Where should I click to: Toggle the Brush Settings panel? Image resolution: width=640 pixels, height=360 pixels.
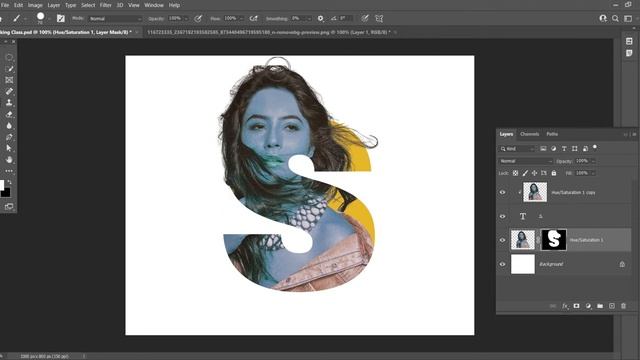click(61, 18)
